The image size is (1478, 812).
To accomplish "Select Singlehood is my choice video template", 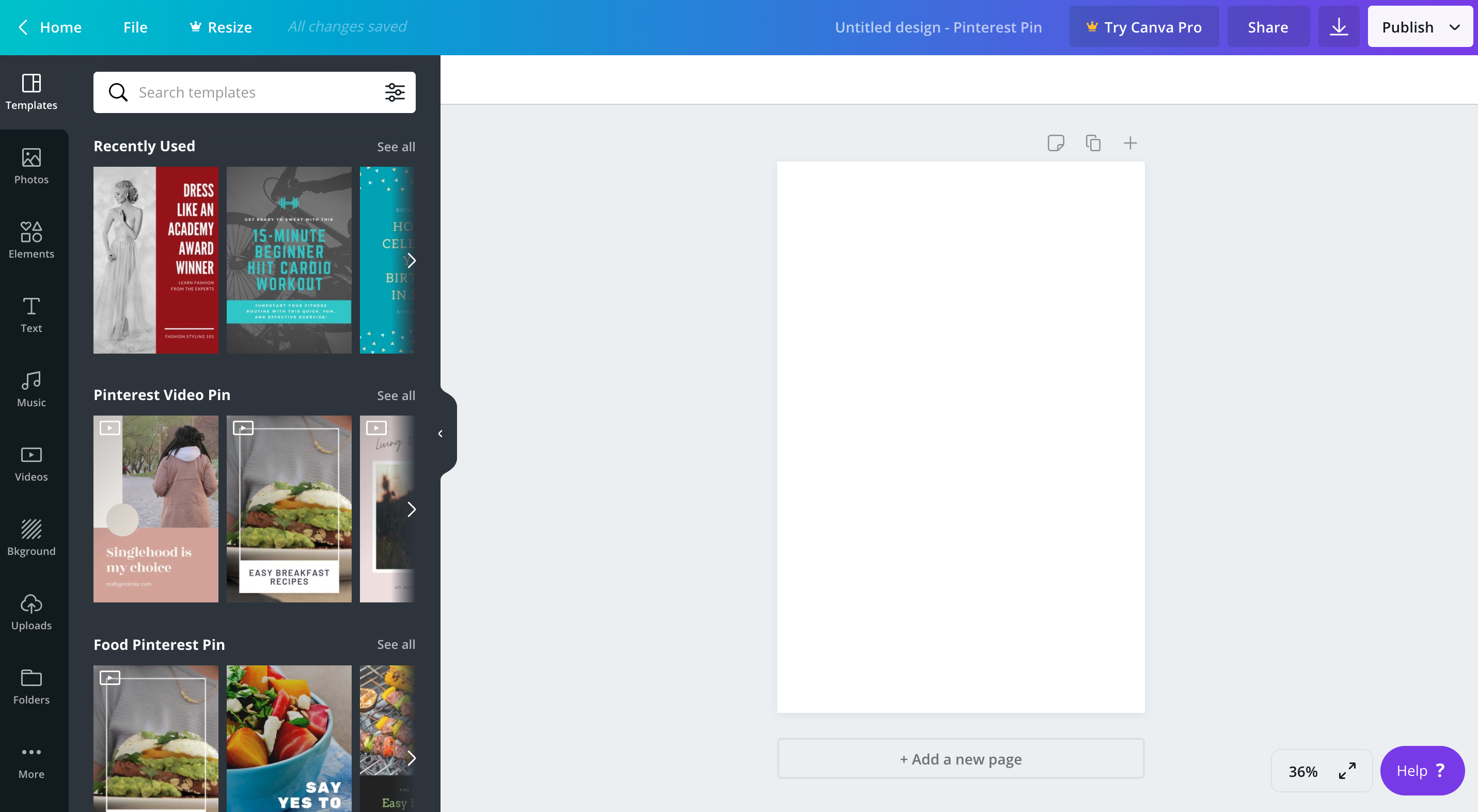I will (x=156, y=509).
